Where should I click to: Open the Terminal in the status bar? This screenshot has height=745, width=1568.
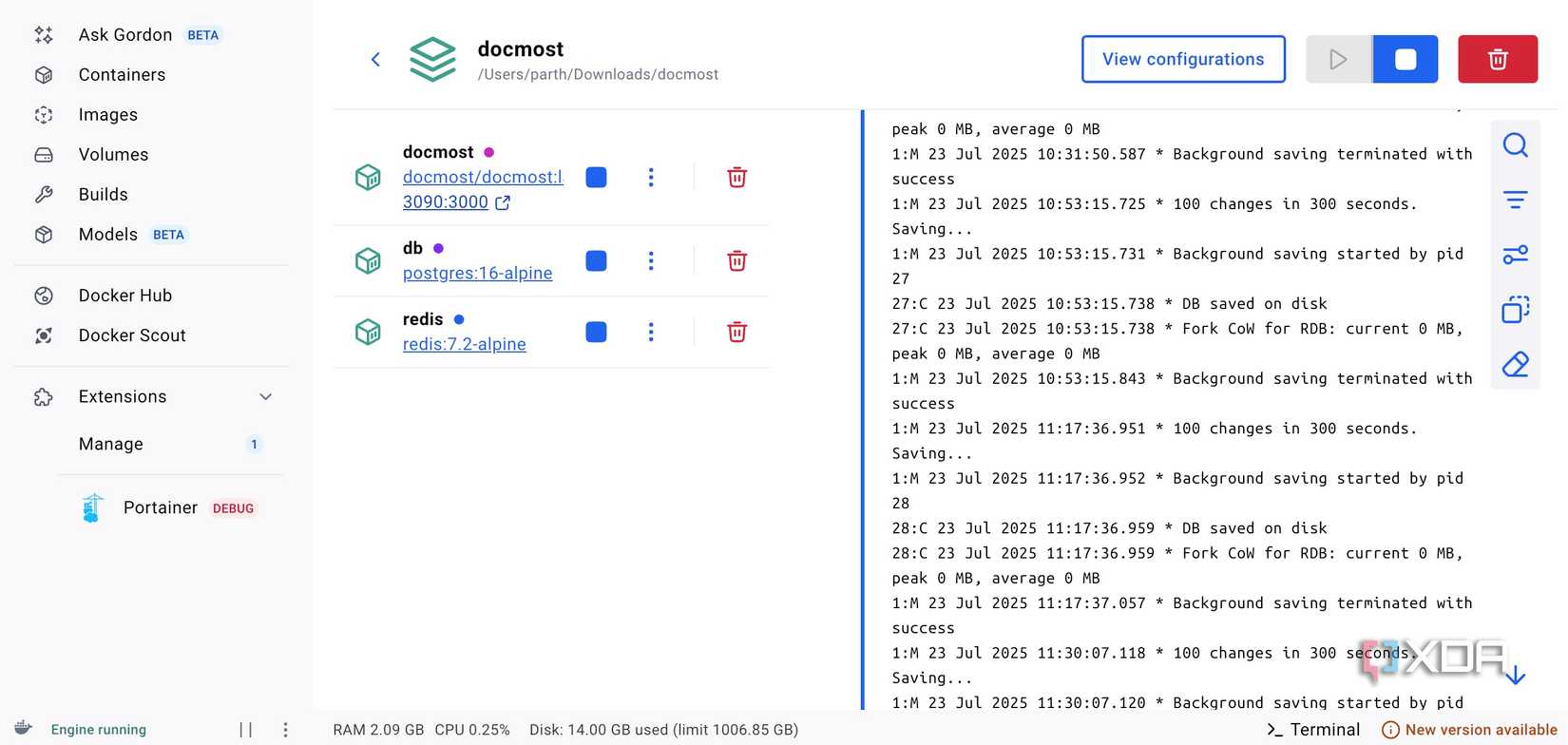(x=1313, y=730)
